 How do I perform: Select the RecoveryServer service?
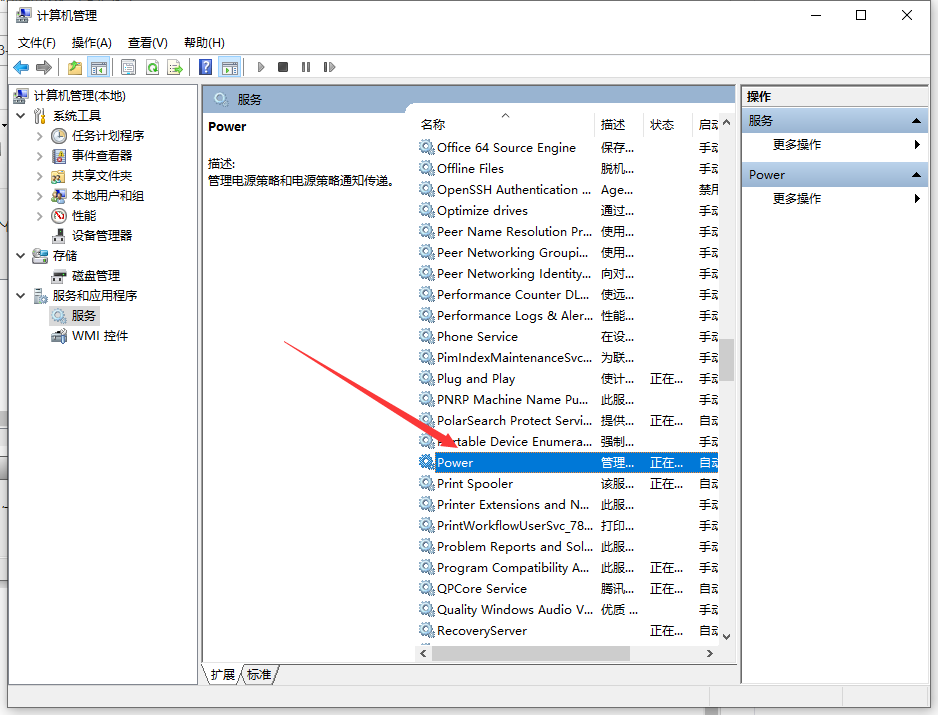pyautogui.click(x=567, y=631)
